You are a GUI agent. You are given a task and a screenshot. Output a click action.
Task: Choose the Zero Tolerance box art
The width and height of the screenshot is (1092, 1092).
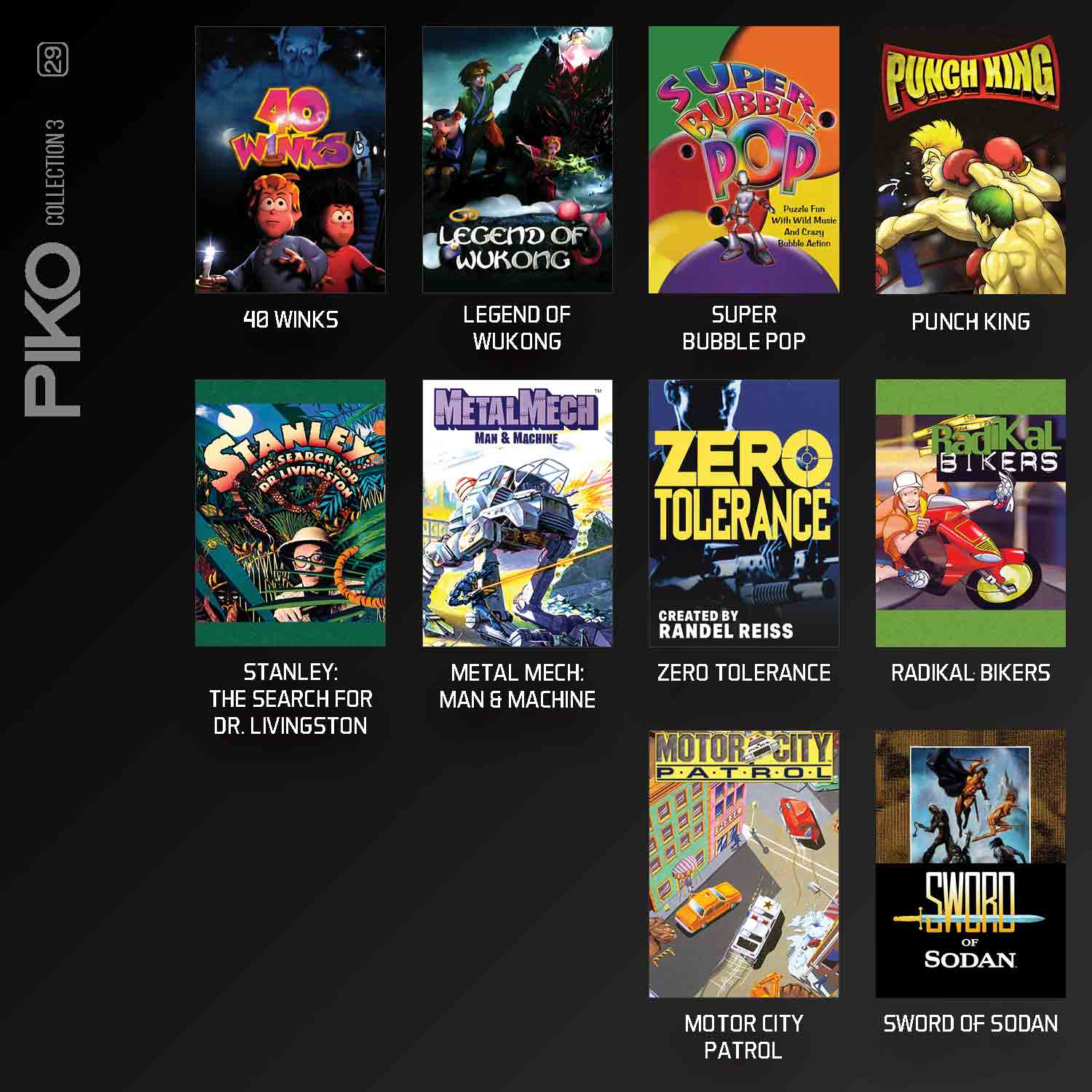point(744,513)
